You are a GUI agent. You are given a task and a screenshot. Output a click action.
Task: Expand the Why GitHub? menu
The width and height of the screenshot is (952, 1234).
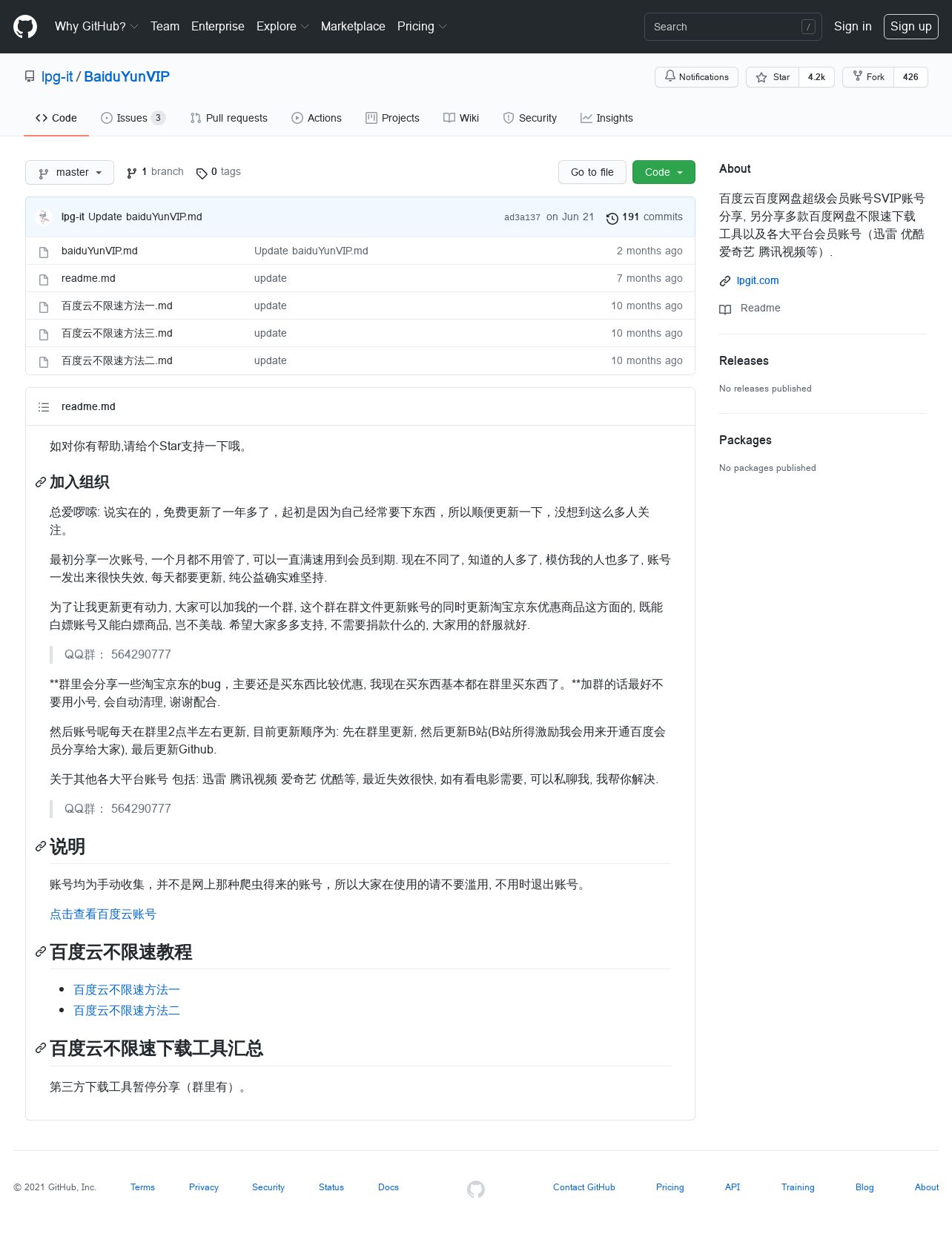[x=96, y=27]
